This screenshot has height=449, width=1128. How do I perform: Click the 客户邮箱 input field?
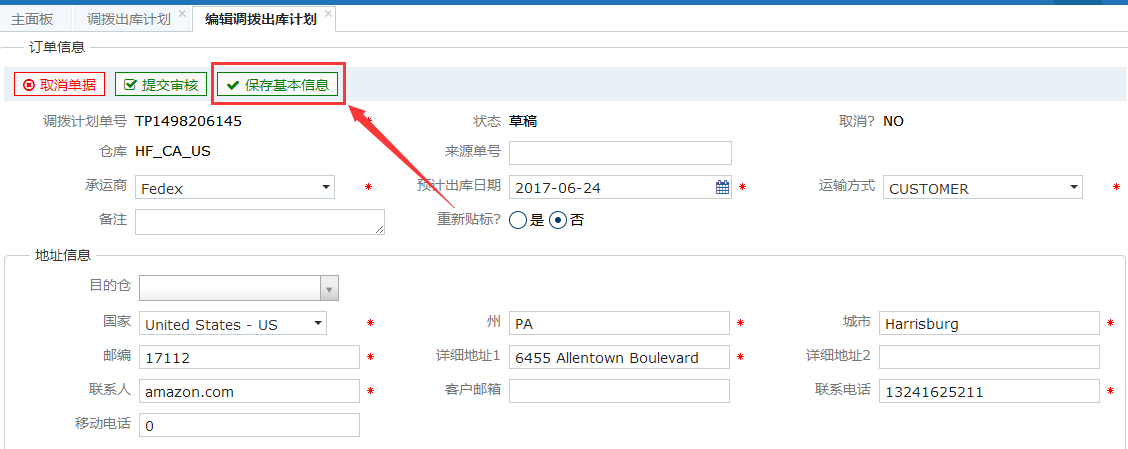tap(619, 391)
